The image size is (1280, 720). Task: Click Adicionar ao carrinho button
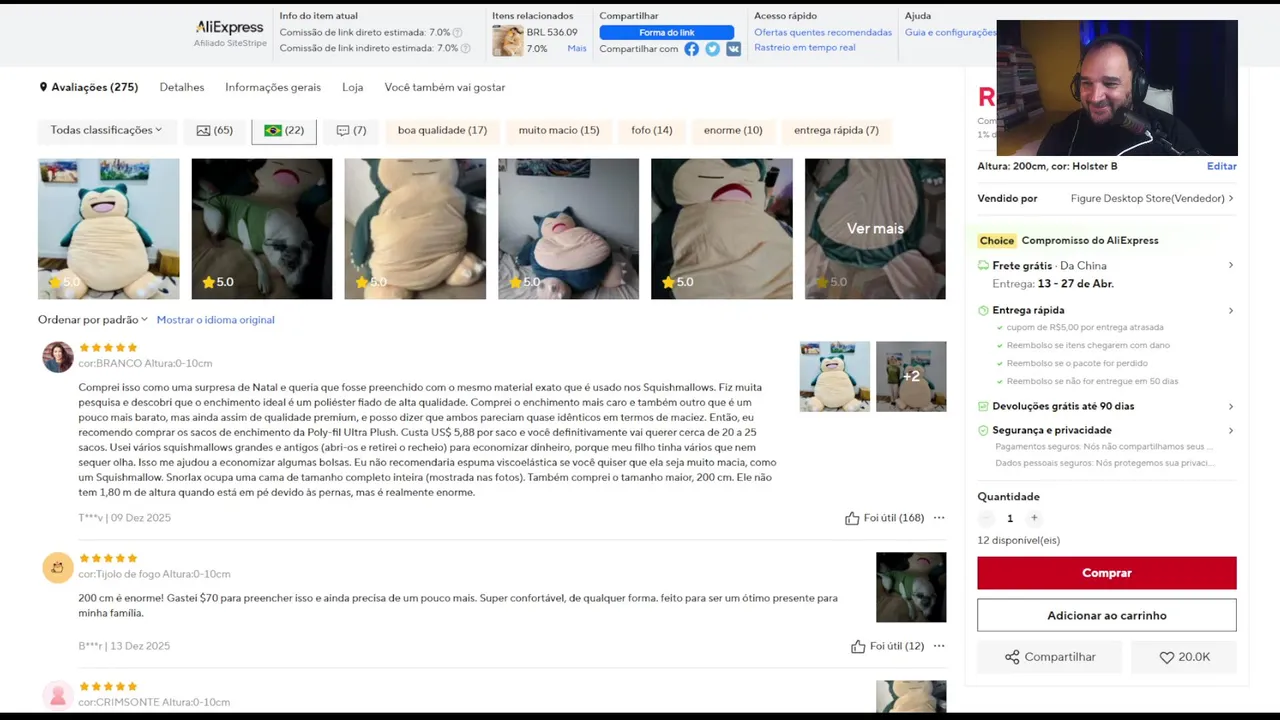click(x=1107, y=615)
